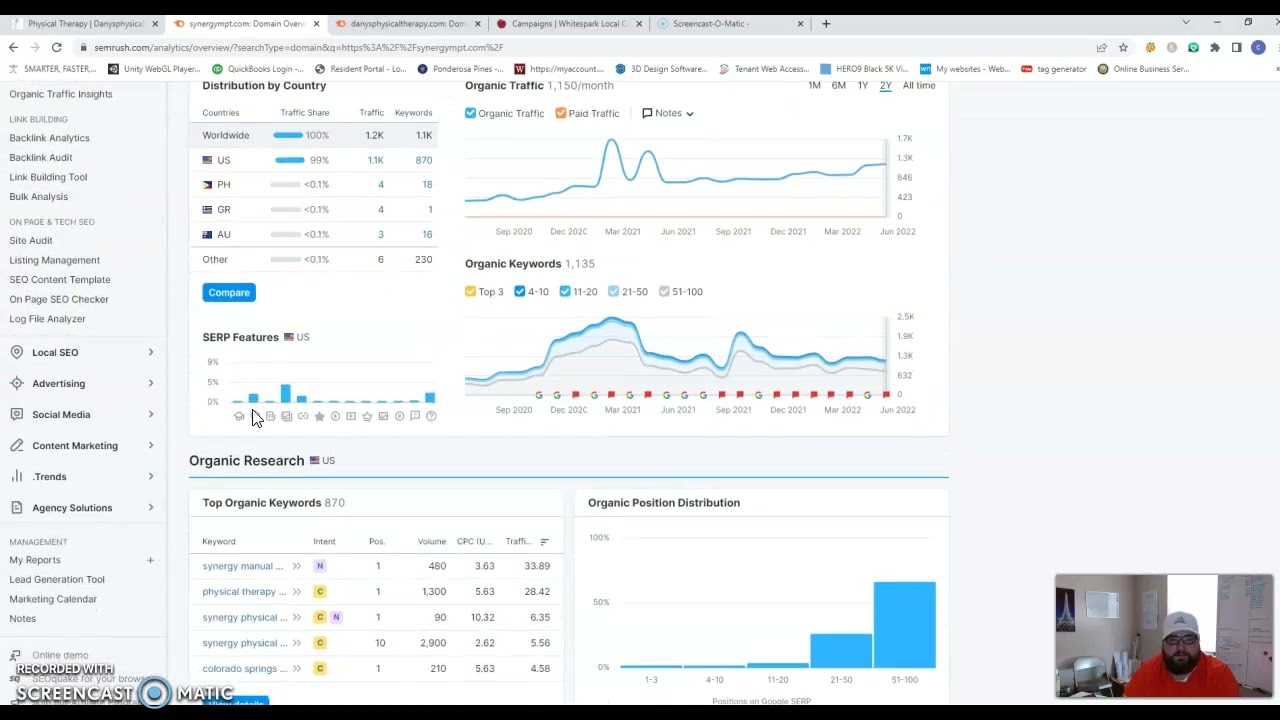
Task: Expand the Advertising sidebar section
Action: pyautogui.click(x=150, y=383)
